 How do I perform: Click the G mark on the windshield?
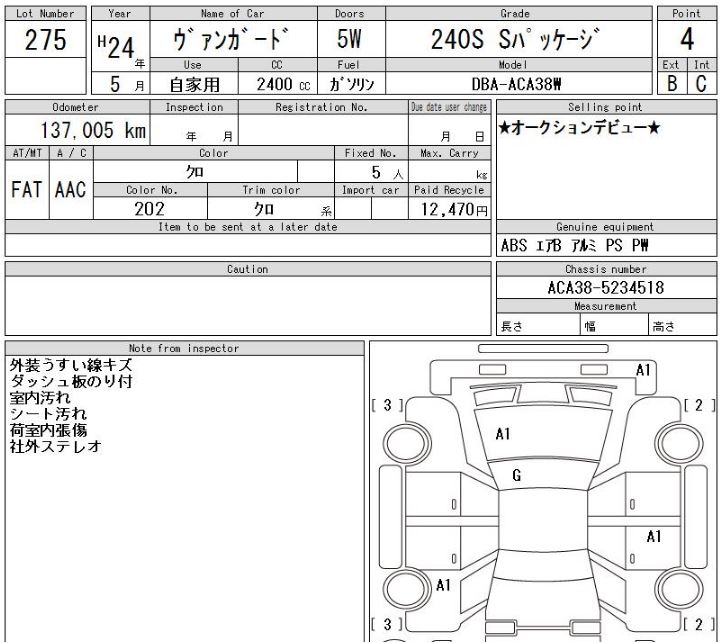point(517,475)
